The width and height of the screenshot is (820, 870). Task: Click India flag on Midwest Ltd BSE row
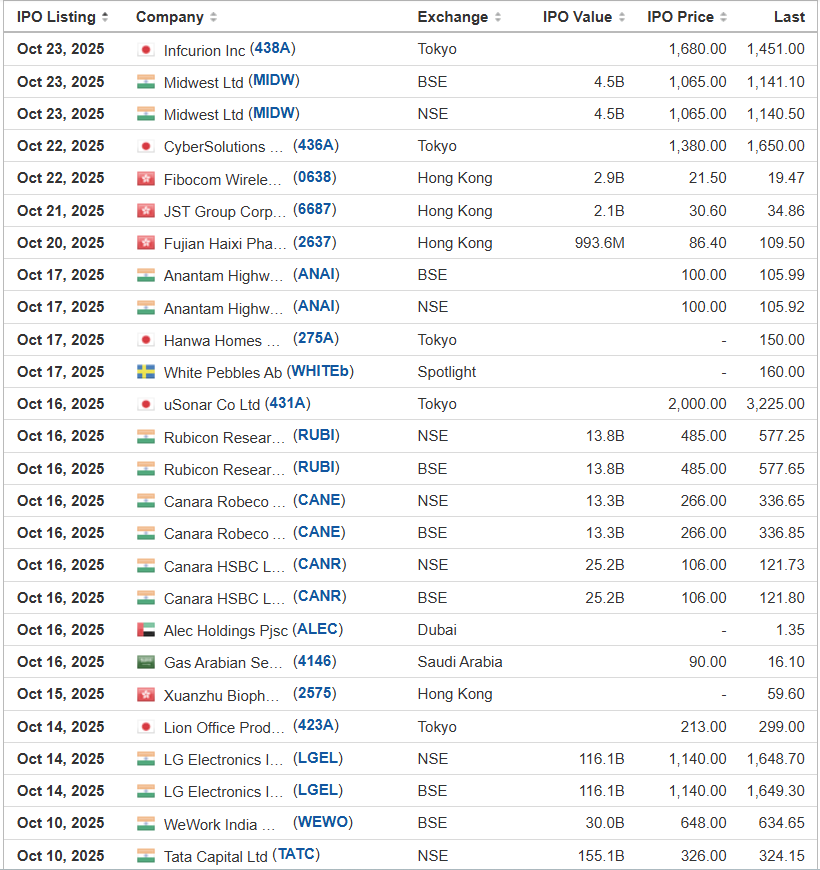146,82
